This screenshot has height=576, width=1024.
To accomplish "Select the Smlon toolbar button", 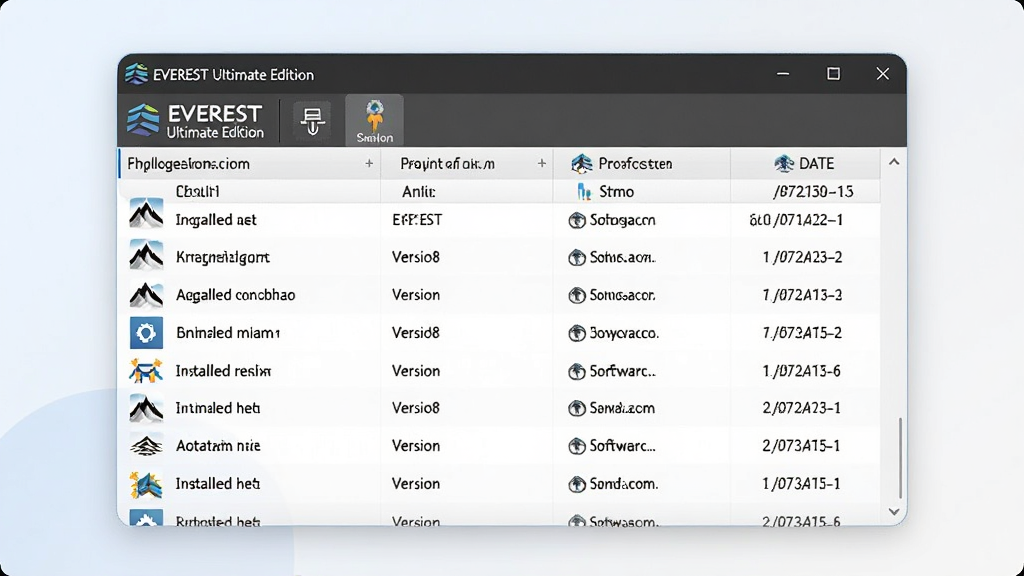I will pyautogui.click(x=374, y=120).
